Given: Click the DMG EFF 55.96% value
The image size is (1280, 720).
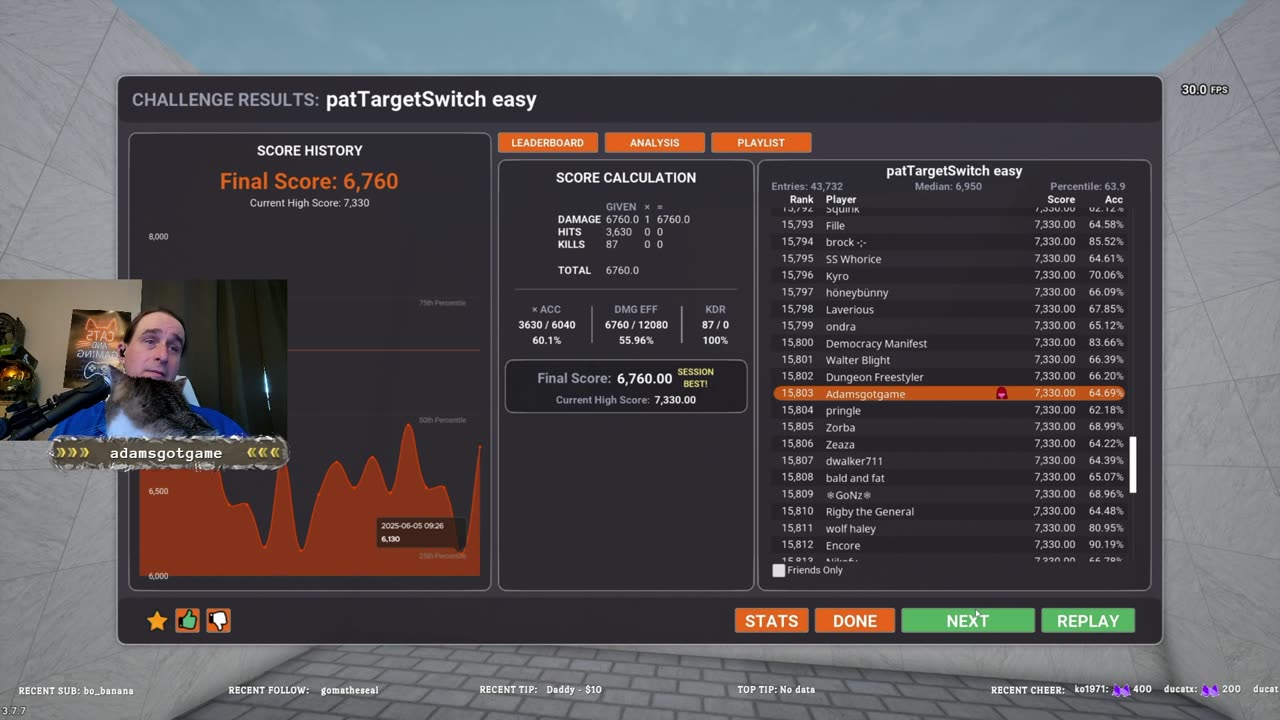Looking at the screenshot, I should (x=636, y=341).
